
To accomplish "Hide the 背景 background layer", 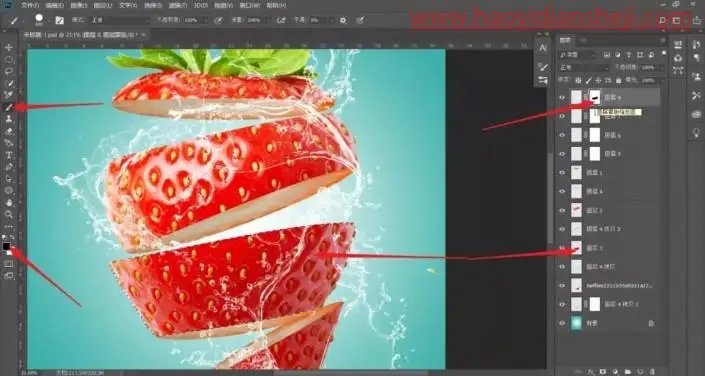I will point(562,323).
